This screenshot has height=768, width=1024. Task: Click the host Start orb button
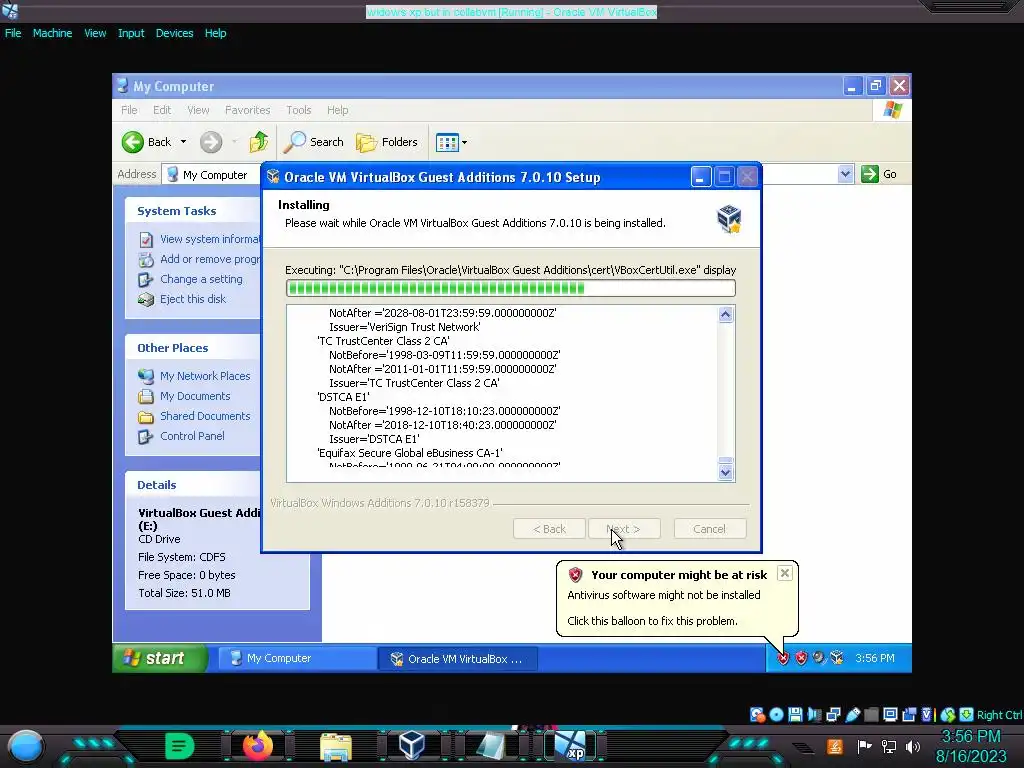click(x=26, y=746)
